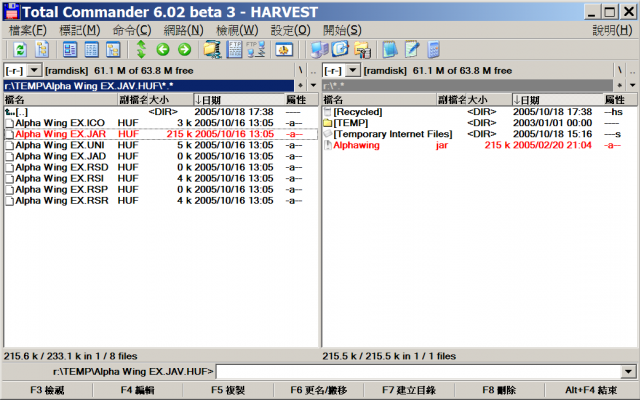This screenshot has width=640, height=400.
Task: Click the folder with tools toolbar icon
Action: pyautogui.click(x=362, y=50)
